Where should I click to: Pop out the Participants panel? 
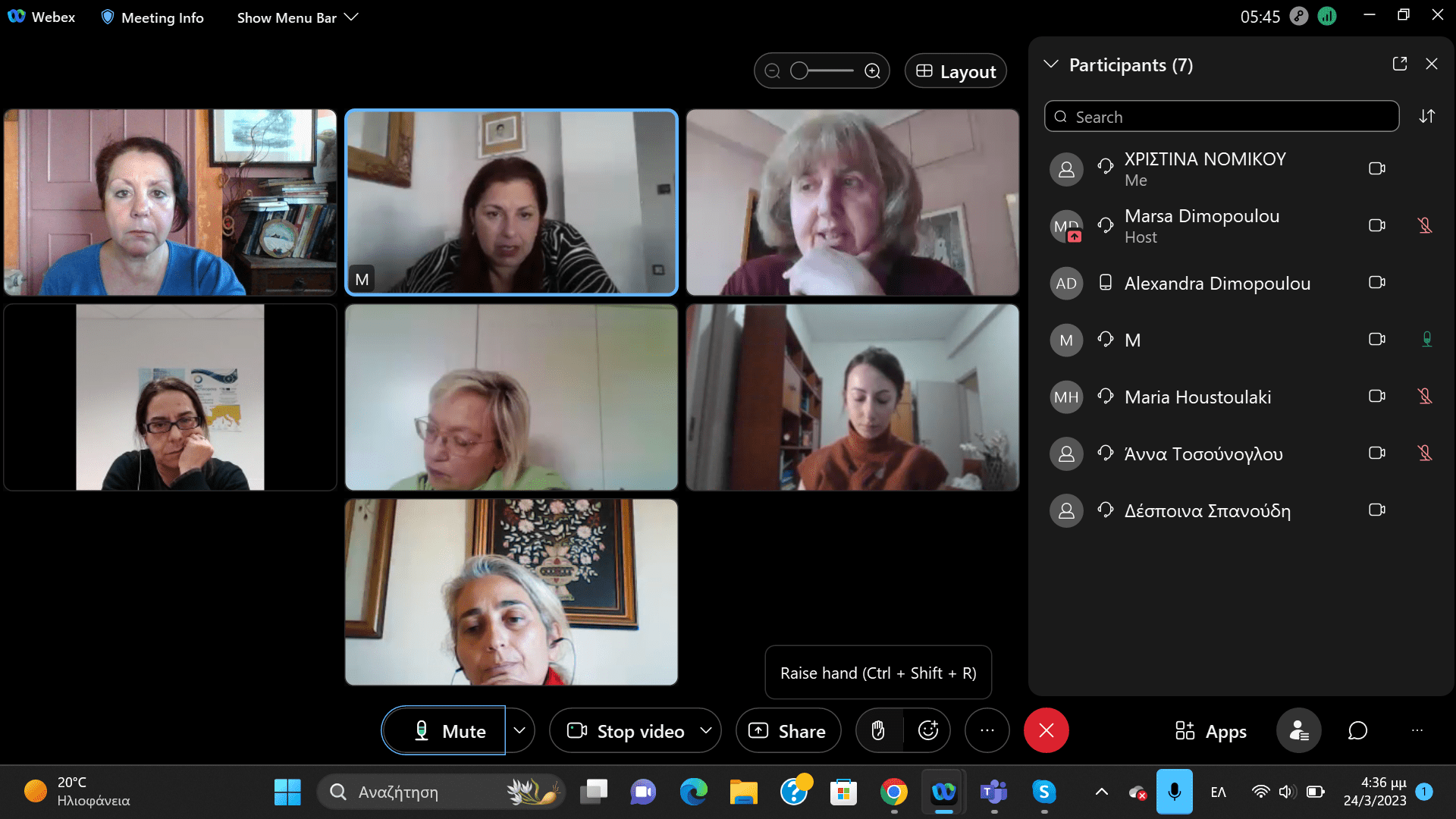coord(1400,64)
